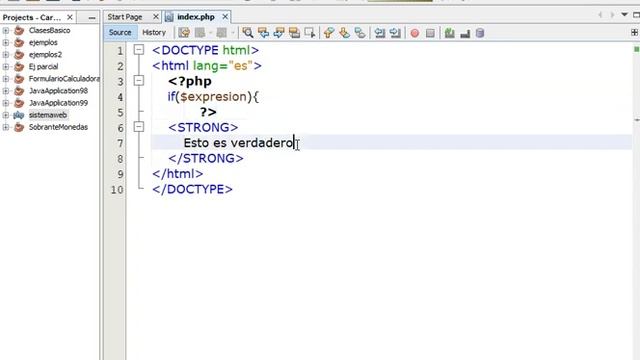Click the grayed Back navigation icon
This screenshot has height=360, width=640.
600,15
